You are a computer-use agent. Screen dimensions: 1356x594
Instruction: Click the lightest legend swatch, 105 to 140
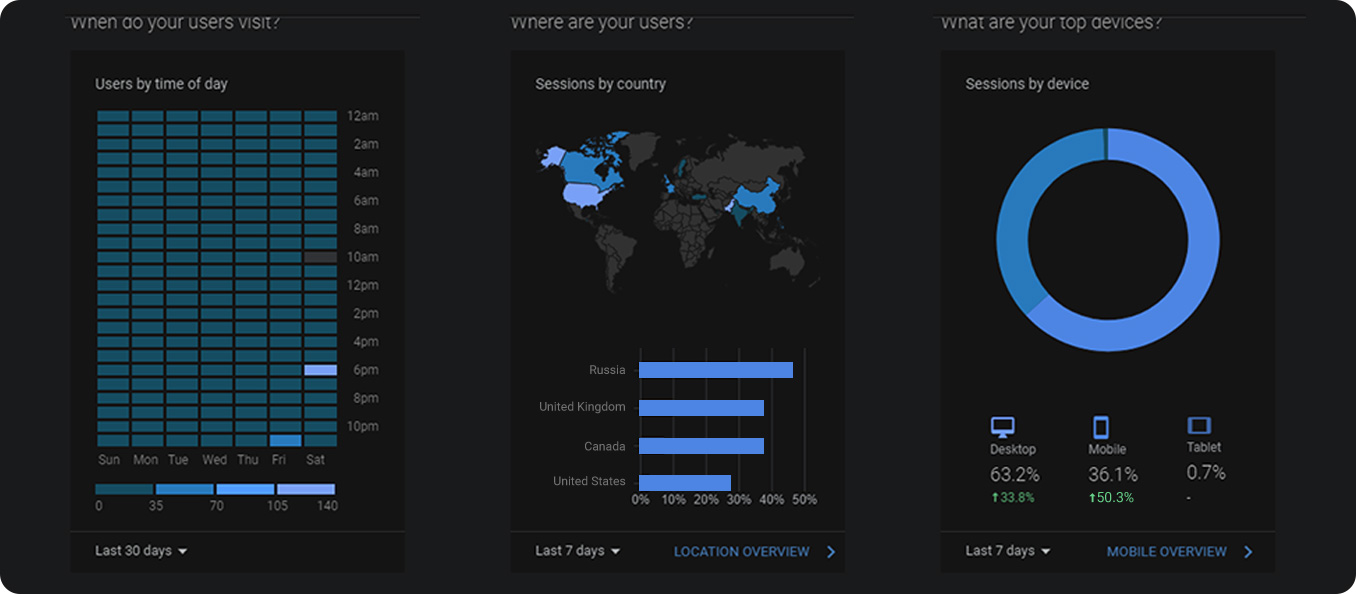tap(306, 489)
